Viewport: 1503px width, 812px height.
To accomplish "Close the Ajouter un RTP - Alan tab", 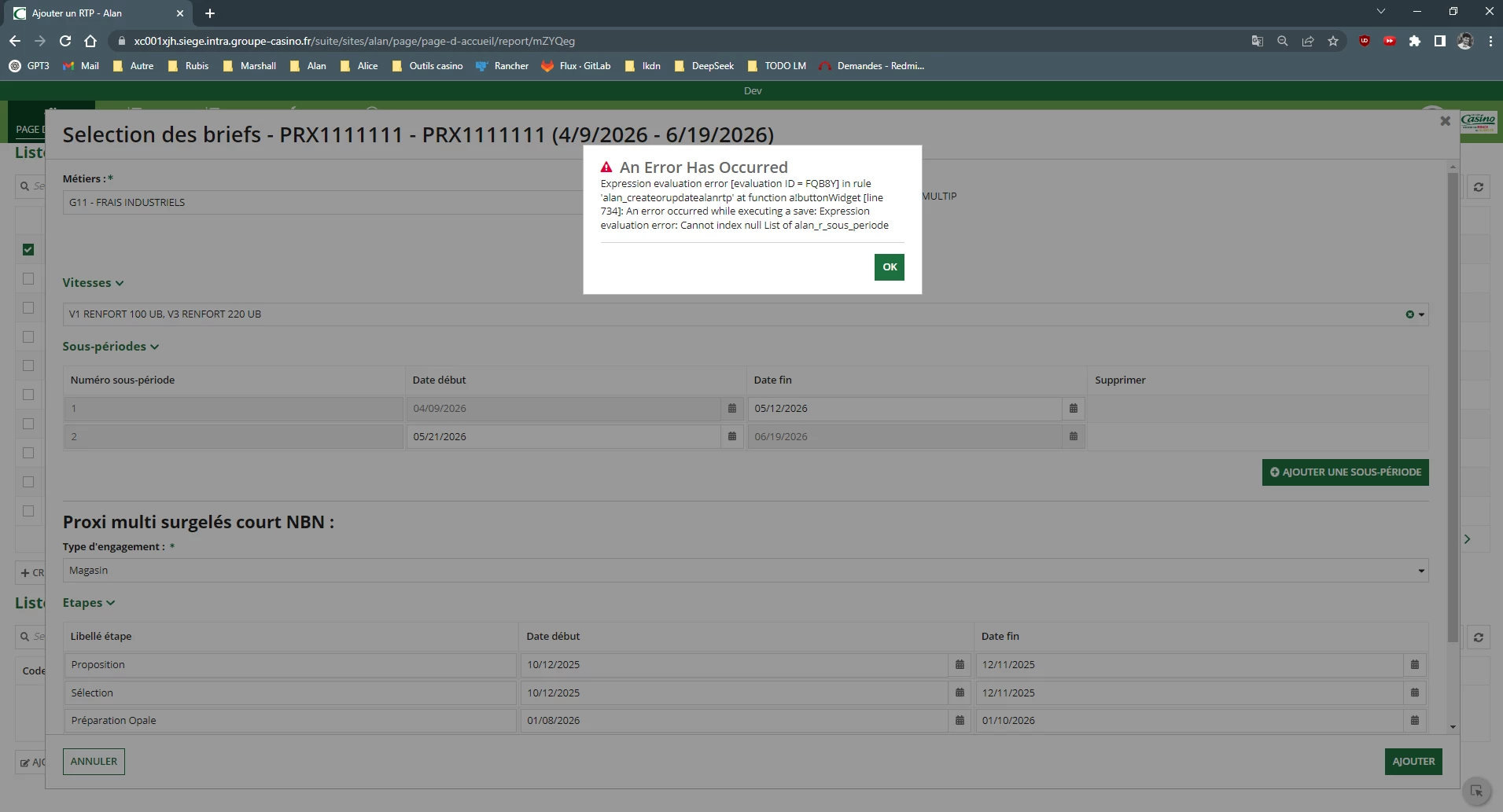I will 180,13.
